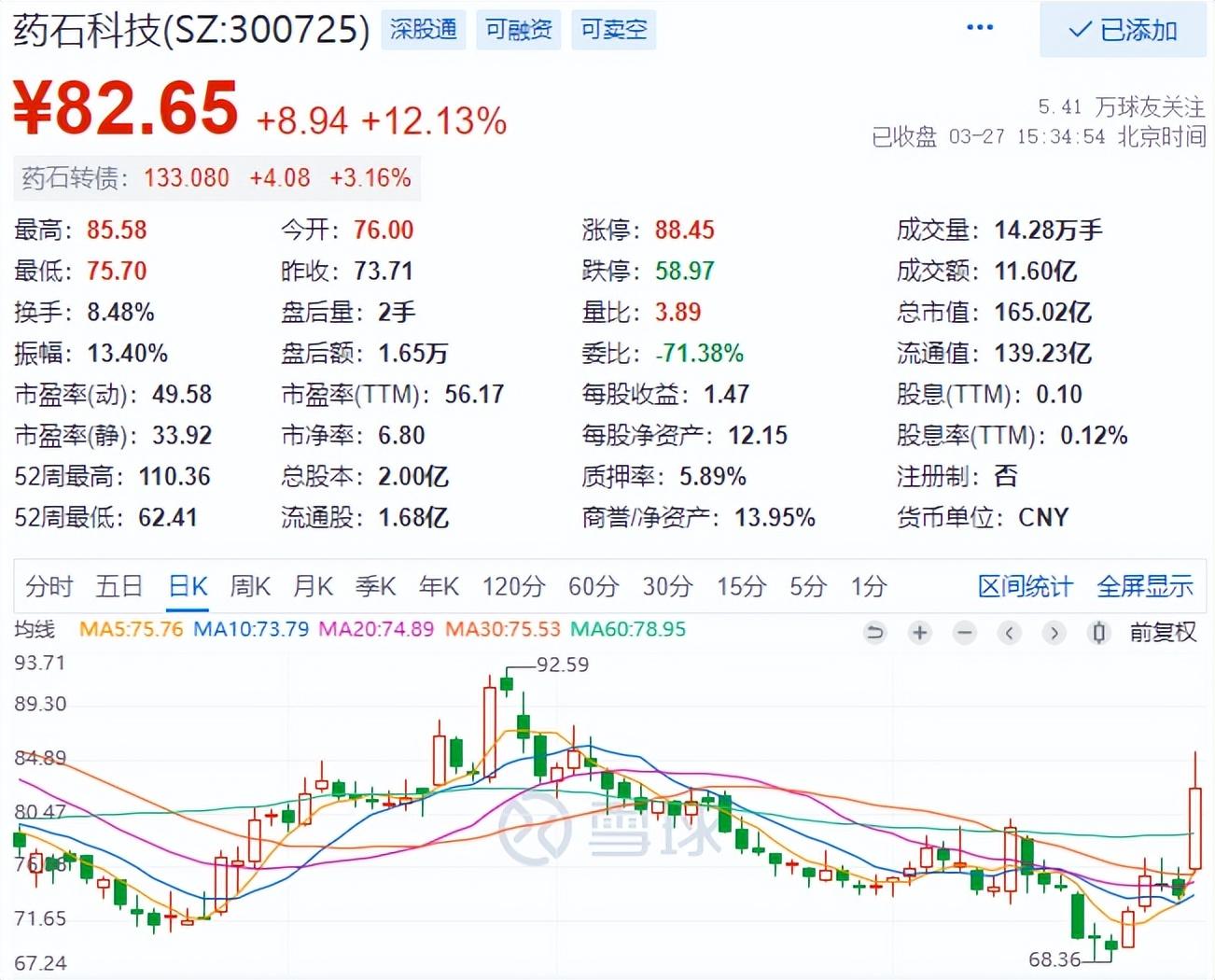Zoom in chart with plus icon
The height and width of the screenshot is (980, 1215).
coord(919,633)
